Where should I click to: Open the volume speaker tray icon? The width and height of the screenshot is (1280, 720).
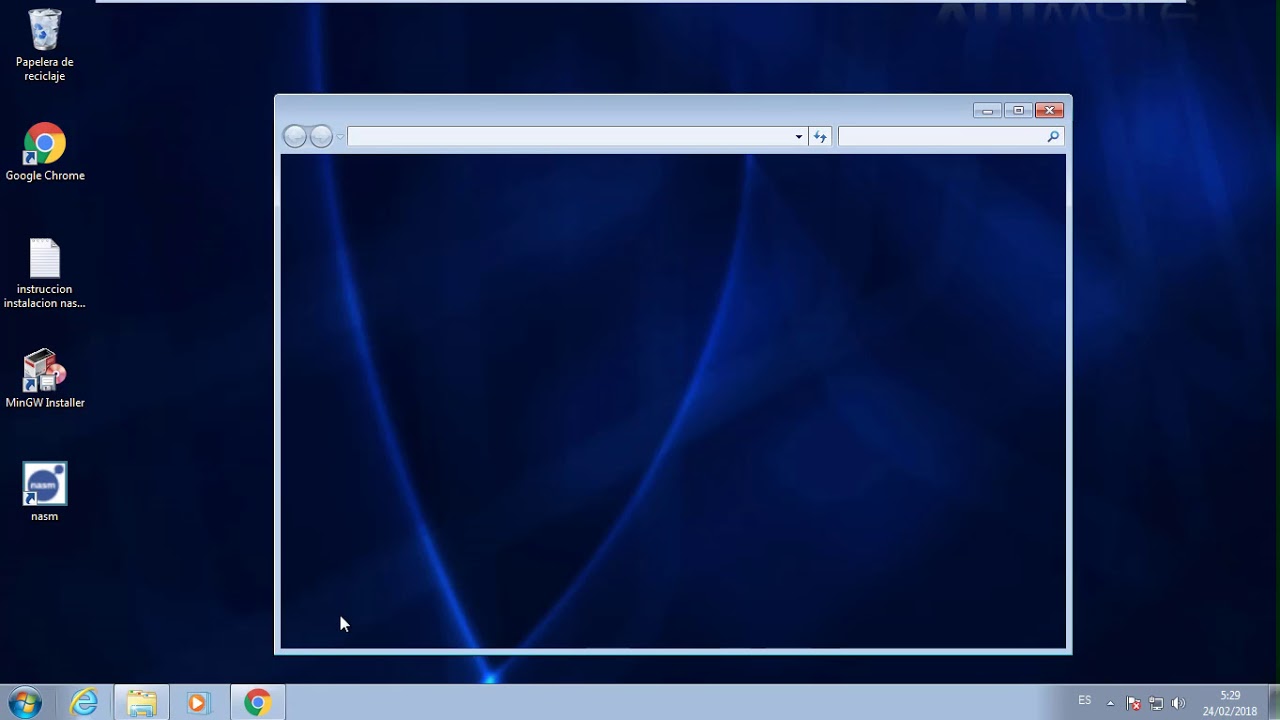point(1178,703)
